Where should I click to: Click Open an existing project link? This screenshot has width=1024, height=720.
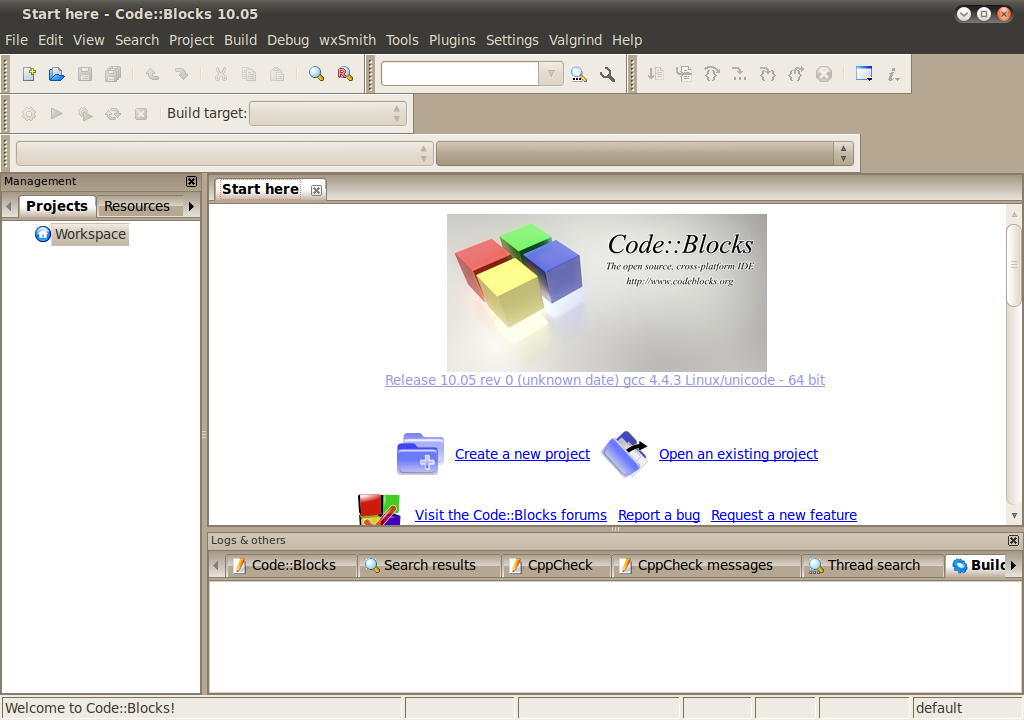738,454
